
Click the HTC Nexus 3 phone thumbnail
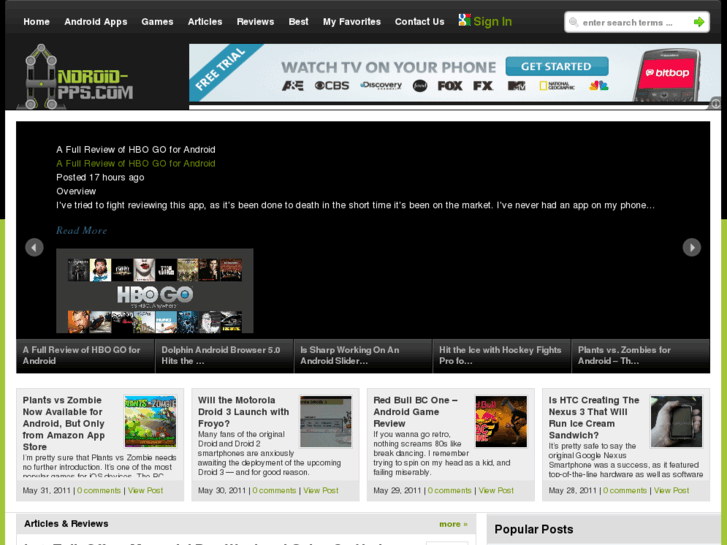click(676, 421)
